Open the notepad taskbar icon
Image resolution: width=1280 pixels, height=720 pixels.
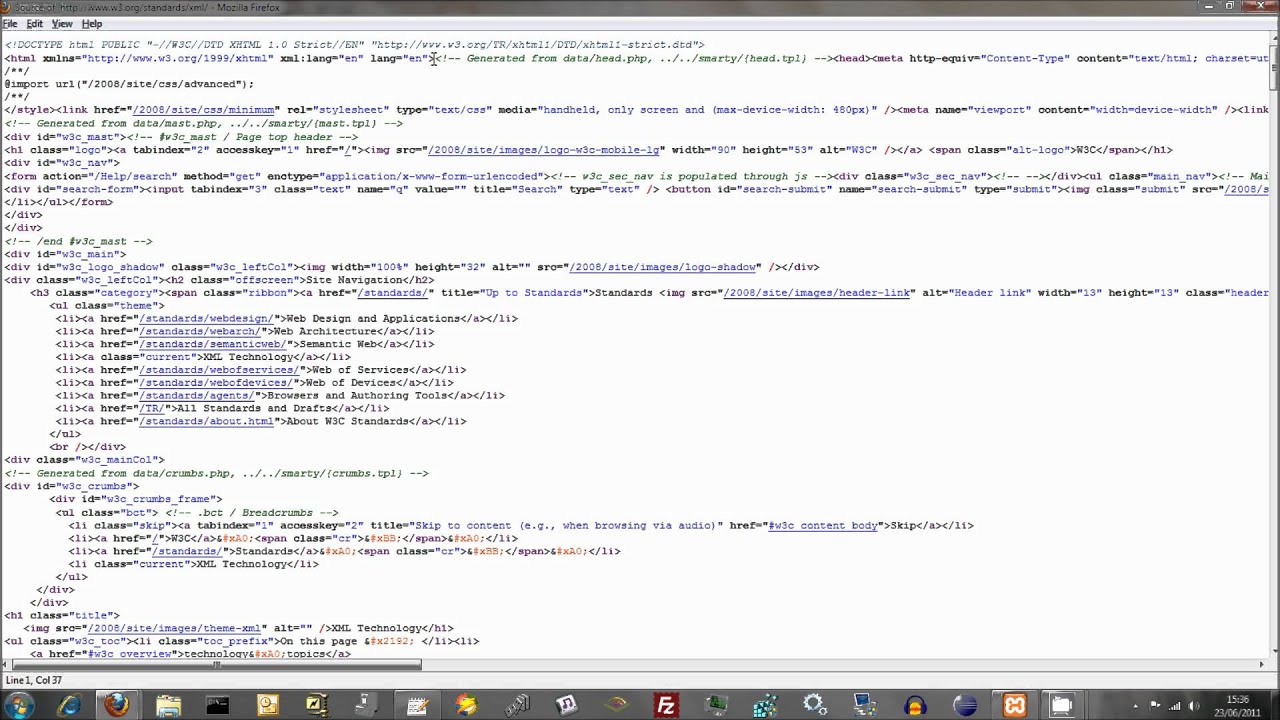pyautogui.click(x=416, y=706)
